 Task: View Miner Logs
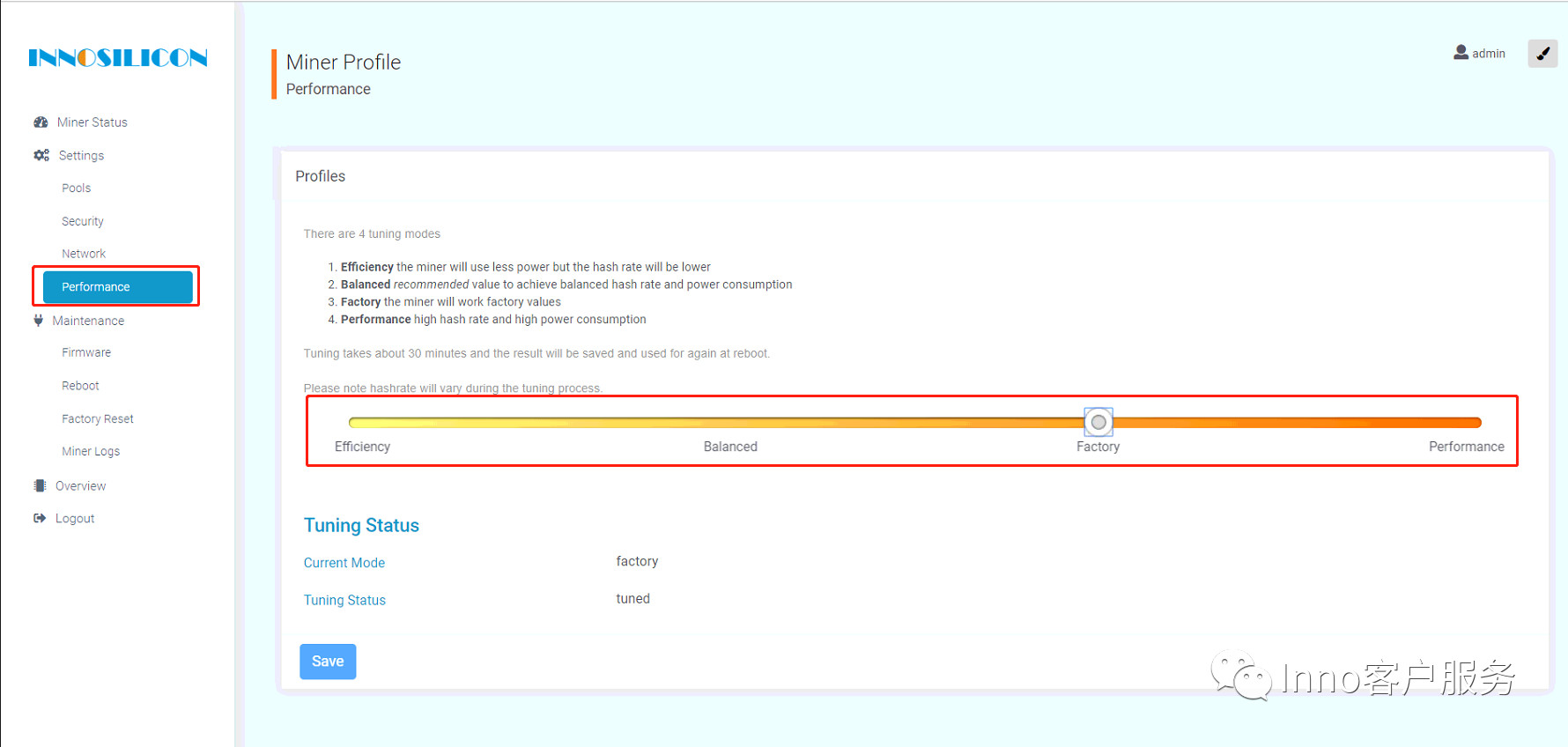pyautogui.click(x=91, y=451)
